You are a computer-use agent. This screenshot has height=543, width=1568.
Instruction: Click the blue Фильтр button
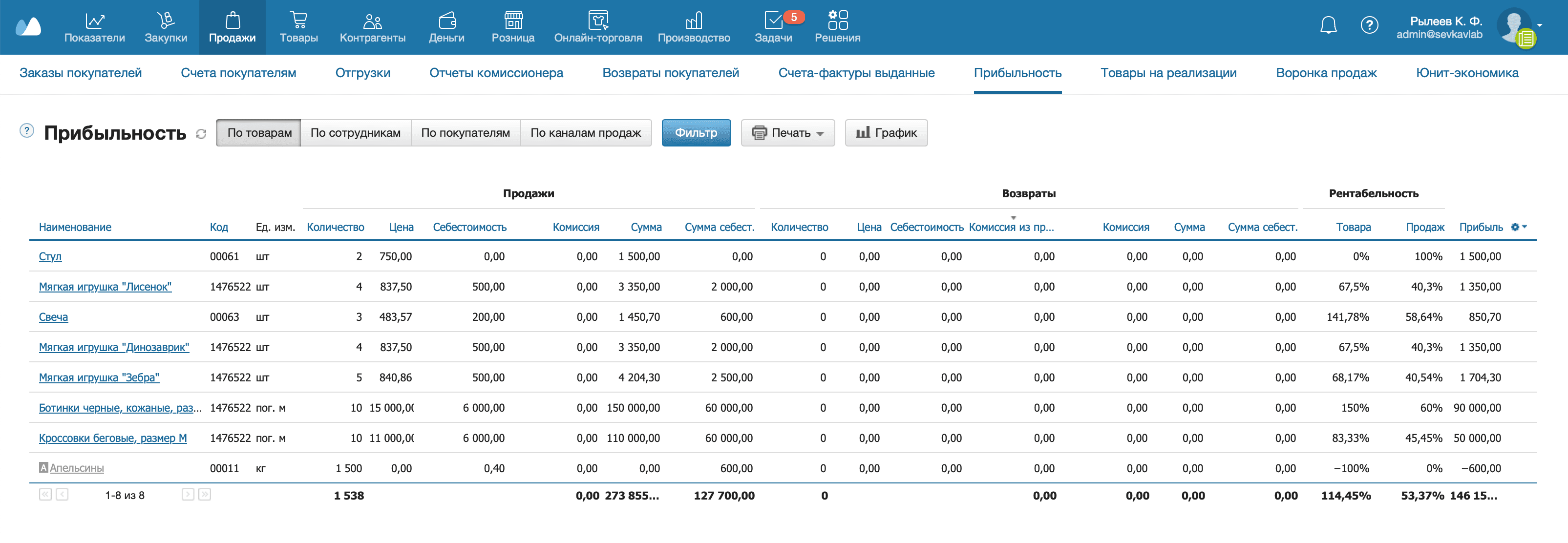(696, 133)
